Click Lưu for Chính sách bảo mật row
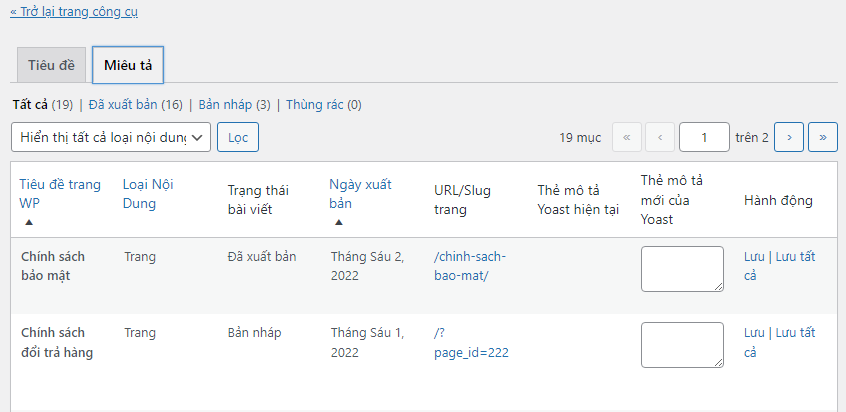Viewport: 846px width, 412px height. (754, 257)
